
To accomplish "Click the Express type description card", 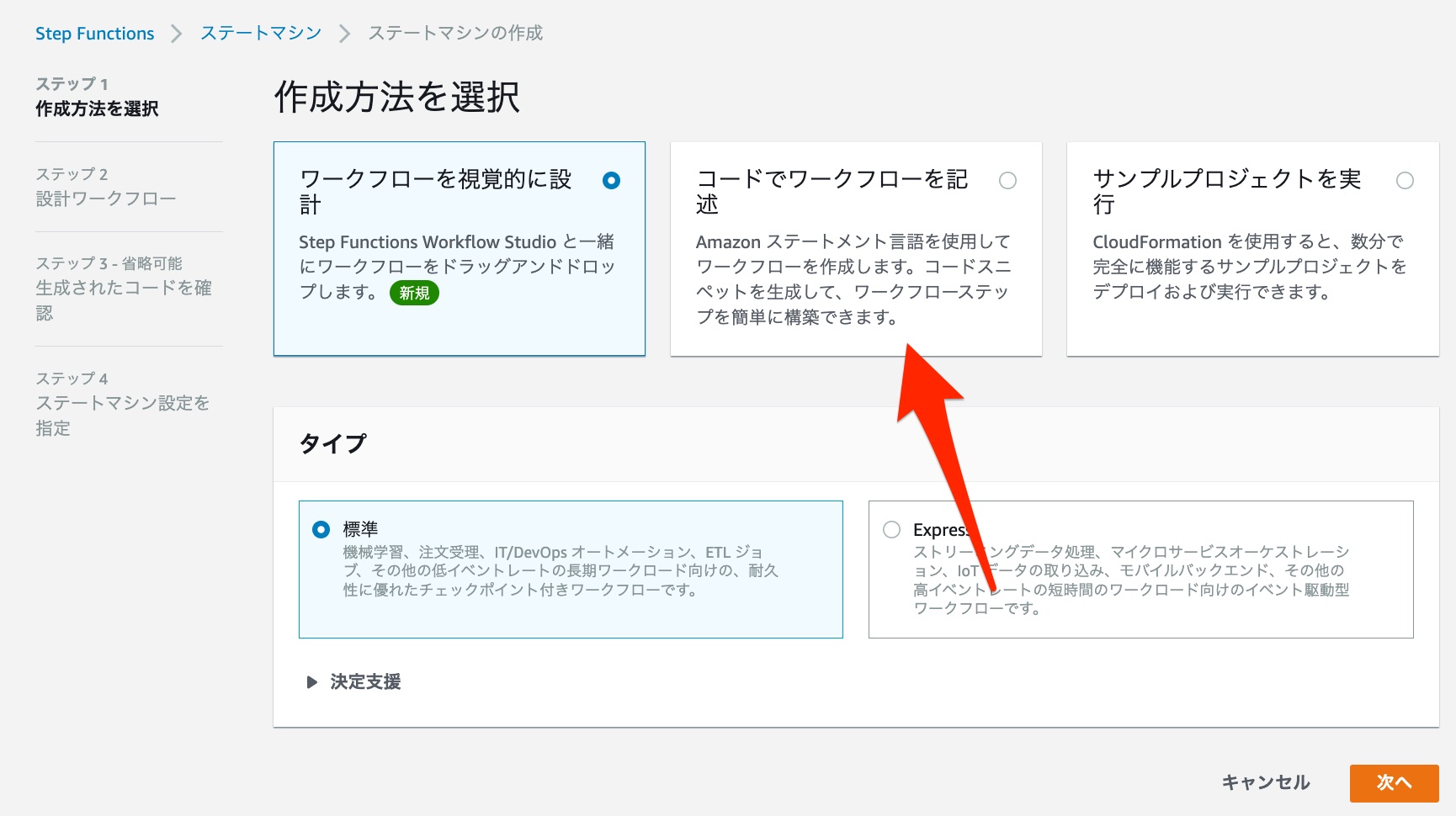I will pyautogui.click(x=1140, y=569).
